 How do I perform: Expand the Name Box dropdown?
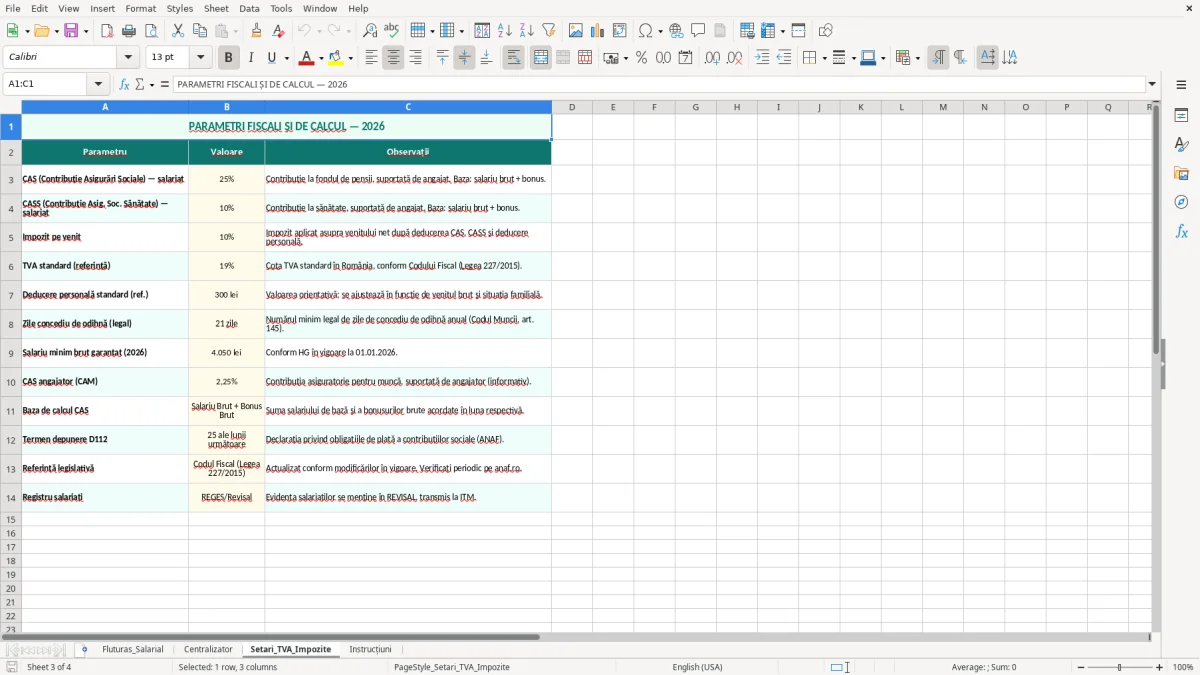[x=98, y=84]
